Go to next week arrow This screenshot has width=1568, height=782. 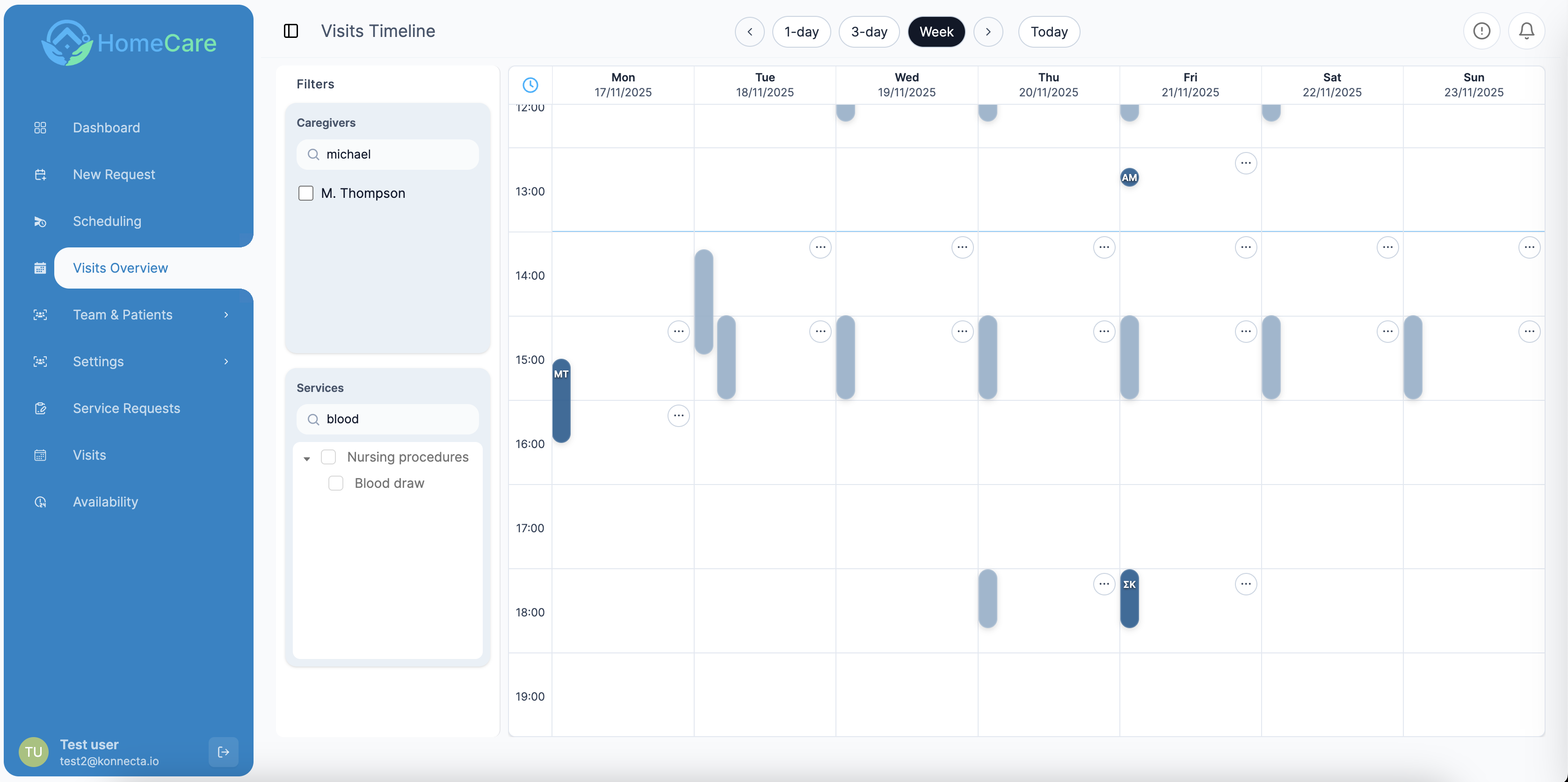(988, 32)
